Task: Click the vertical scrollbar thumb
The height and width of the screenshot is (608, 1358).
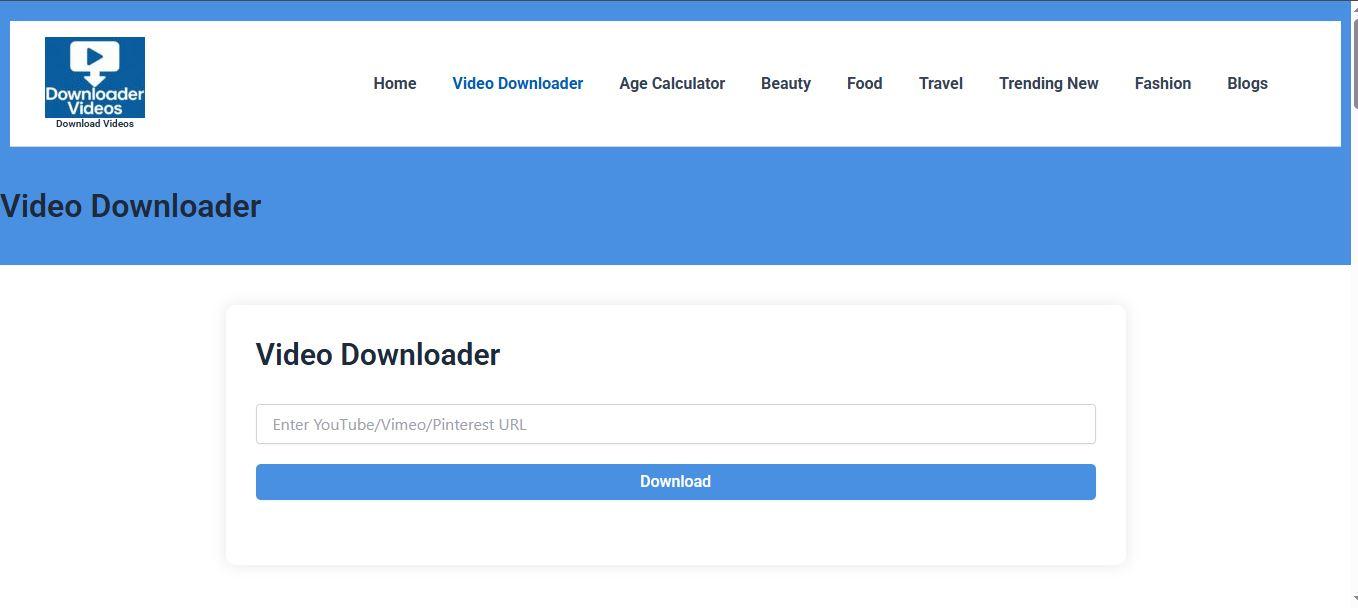Action: pos(1353,60)
